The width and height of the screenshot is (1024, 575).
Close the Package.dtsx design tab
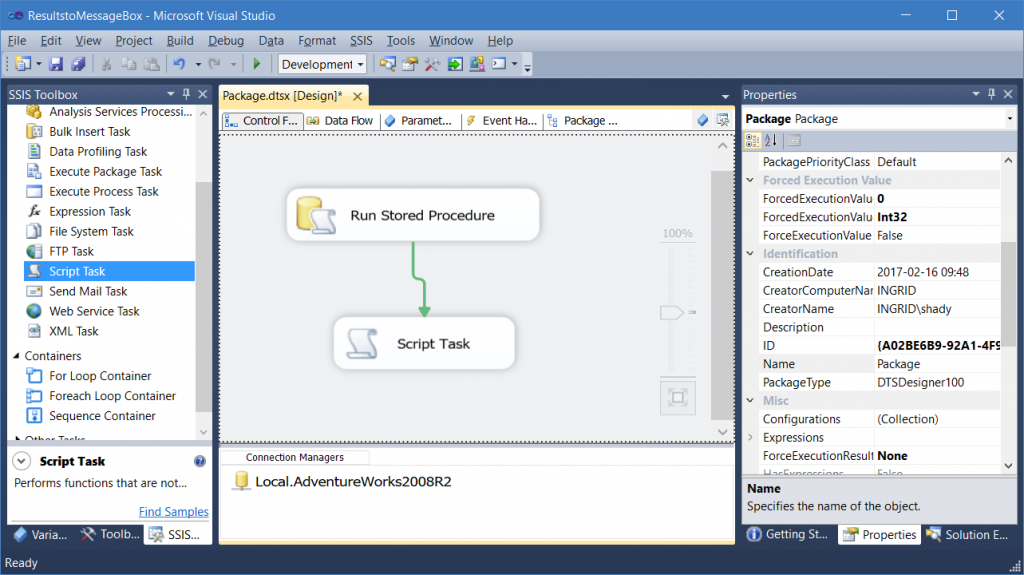tap(357, 96)
